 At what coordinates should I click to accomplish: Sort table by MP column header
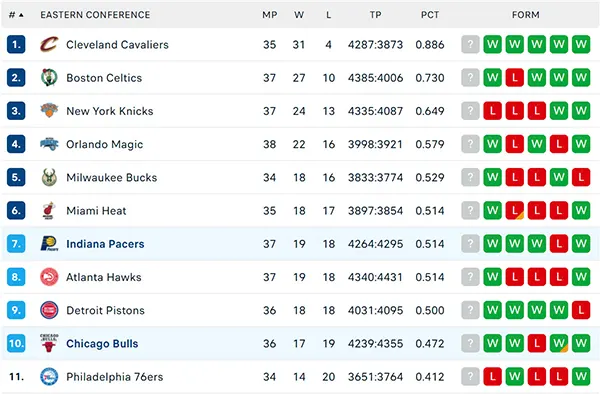click(x=269, y=15)
